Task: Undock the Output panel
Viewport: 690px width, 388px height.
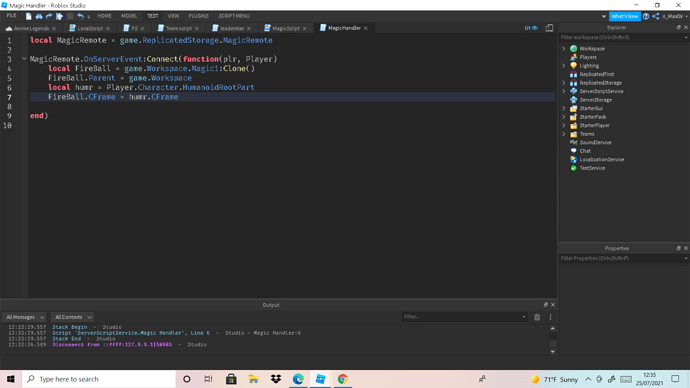Action: tap(546, 304)
